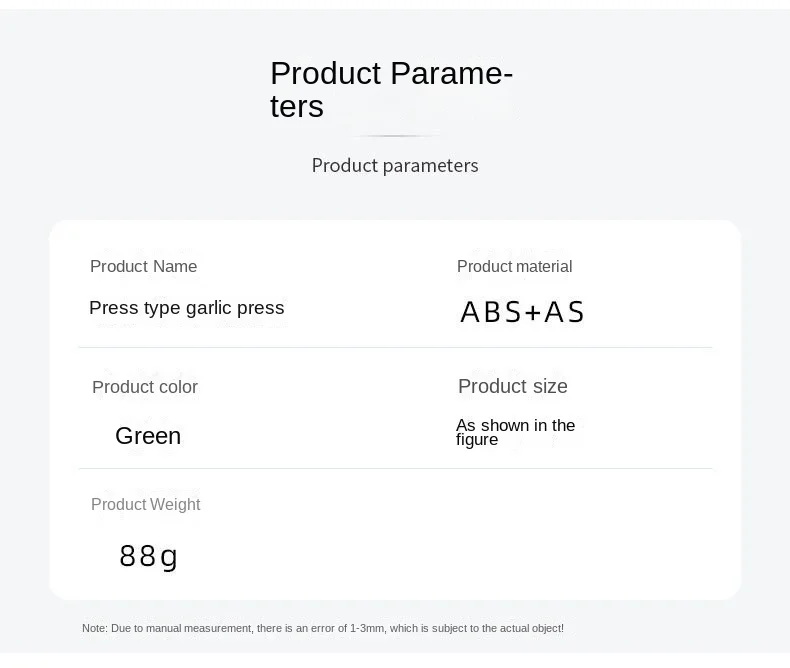The height and width of the screenshot is (668, 790).
Task: Select the "ABS+AS" material value
Action: [x=522, y=313]
